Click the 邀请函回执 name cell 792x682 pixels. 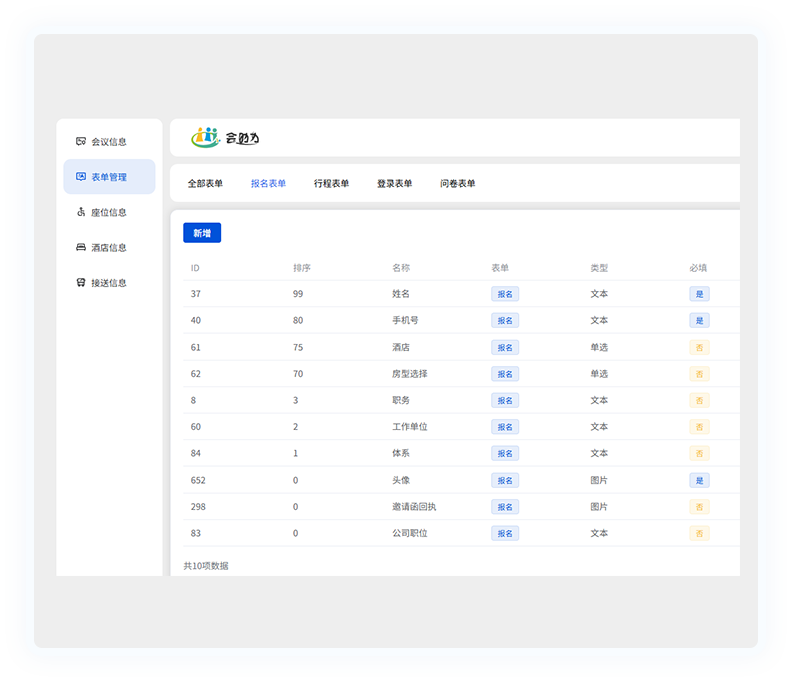[x=414, y=507]
